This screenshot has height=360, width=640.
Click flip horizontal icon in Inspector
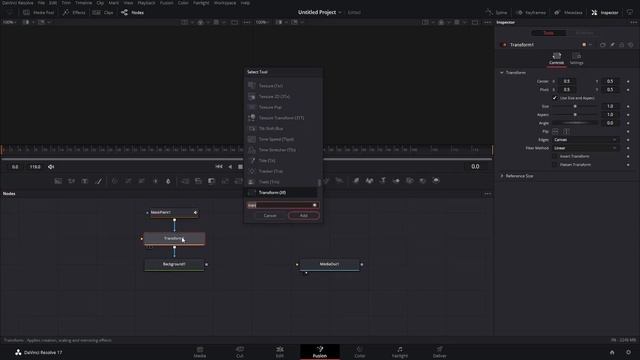click(555, 131)
